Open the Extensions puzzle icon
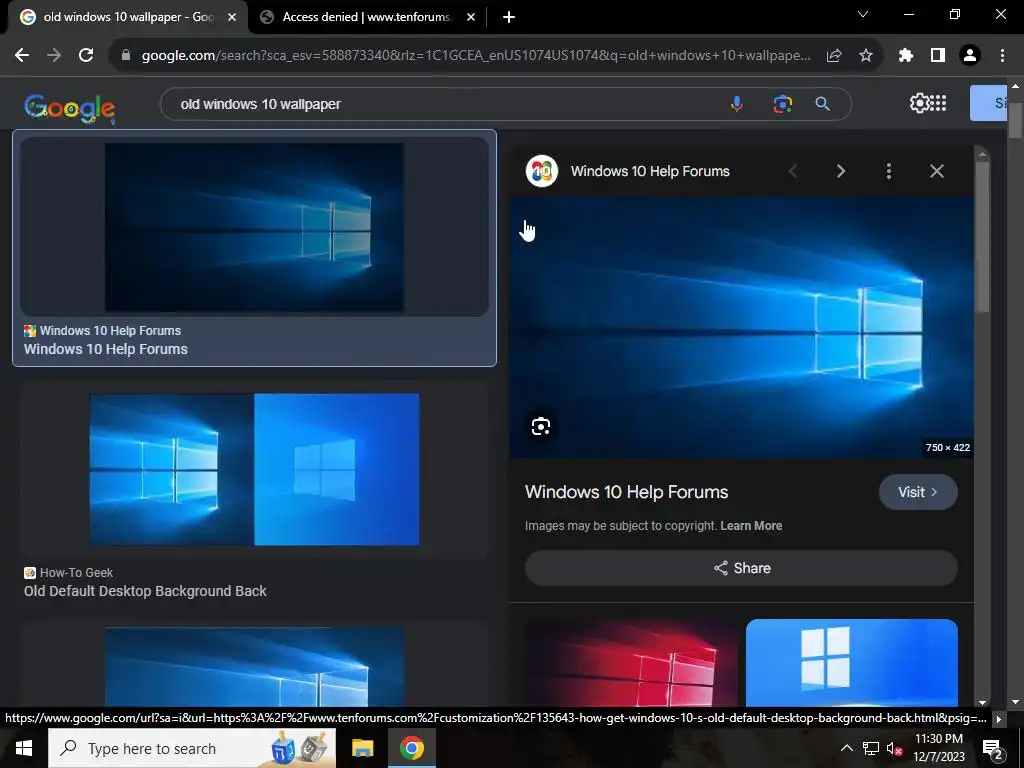1024x768 pixels. point(905,56)
